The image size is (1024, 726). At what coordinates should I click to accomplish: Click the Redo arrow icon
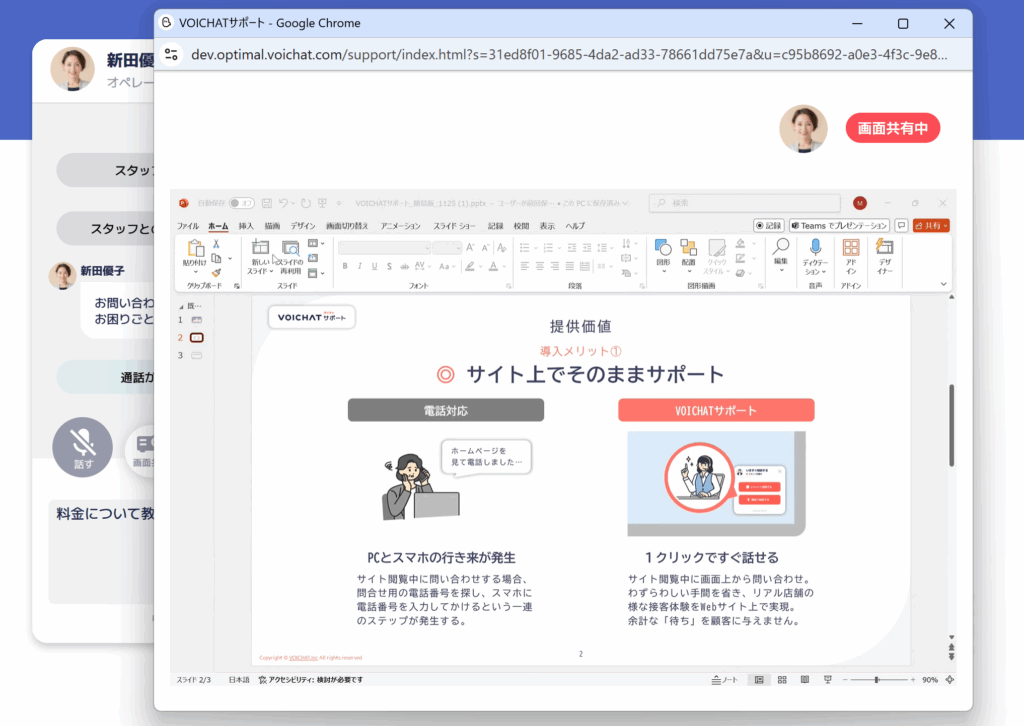click(x=306, y=203)
